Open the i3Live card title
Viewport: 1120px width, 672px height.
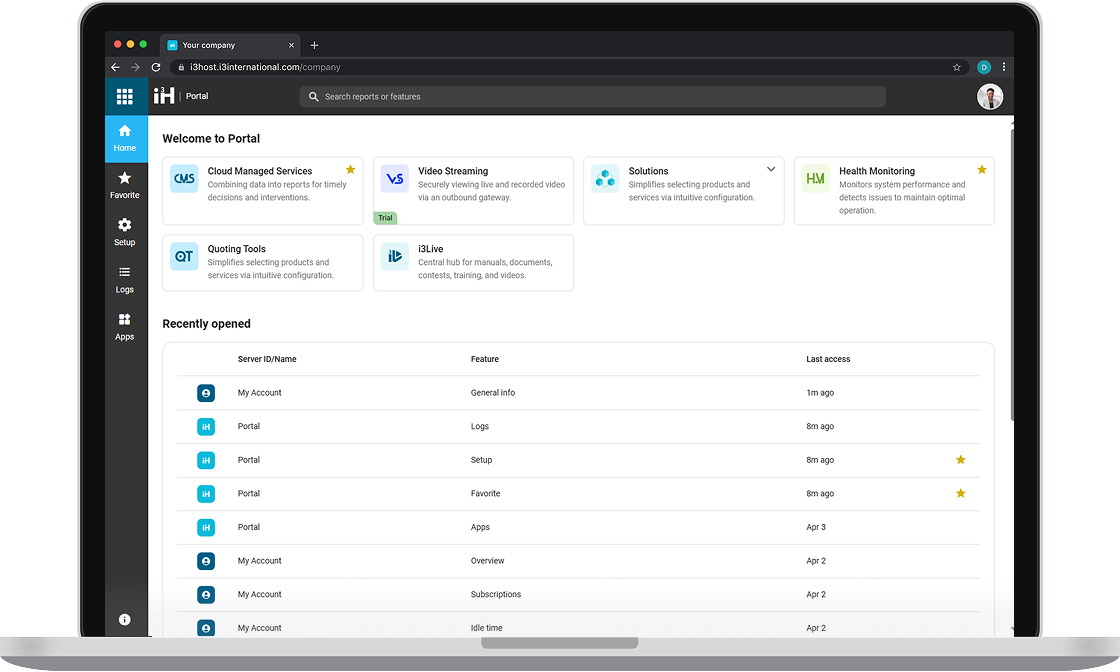coord(431,249)
